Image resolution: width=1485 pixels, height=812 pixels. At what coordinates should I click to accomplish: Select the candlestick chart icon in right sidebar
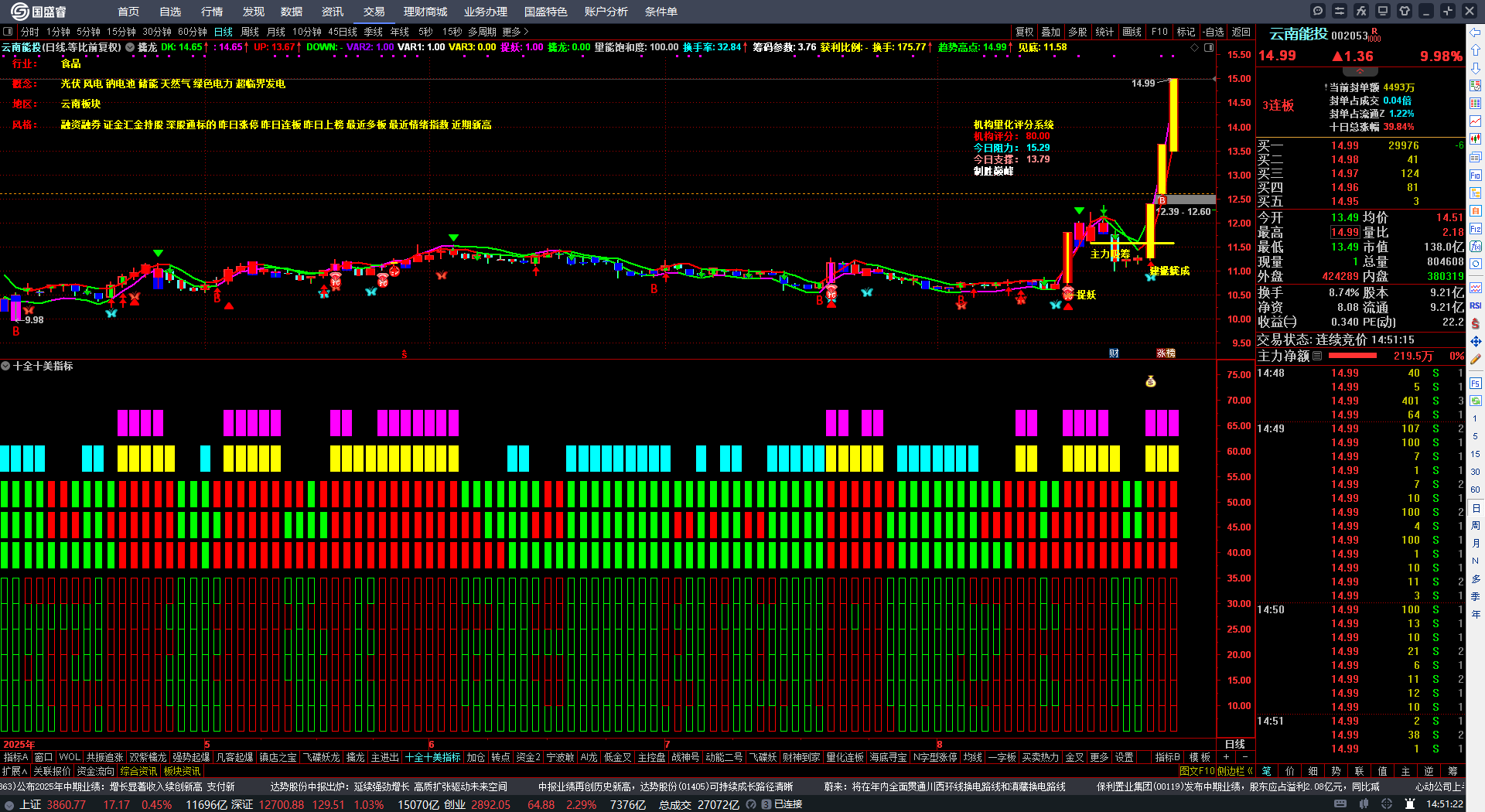coord(1476,139)
